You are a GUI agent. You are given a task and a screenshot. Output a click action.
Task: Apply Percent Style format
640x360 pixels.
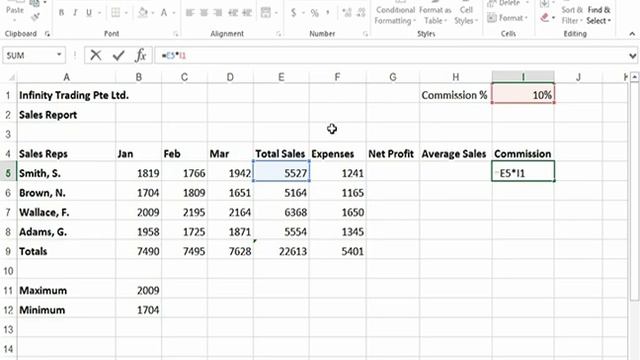click(x=314, y=13)
